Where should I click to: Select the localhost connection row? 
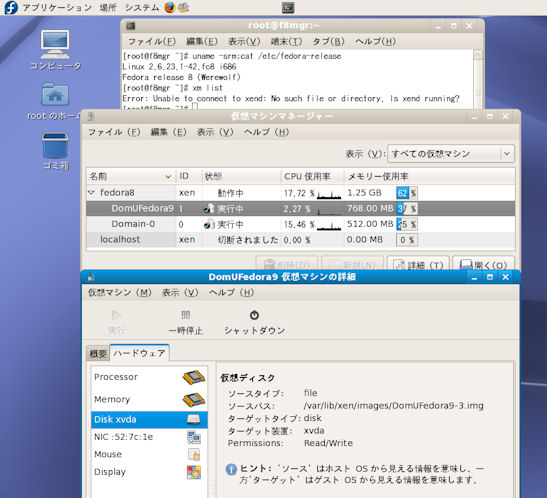pyautogui.click(x=300, y=240)
